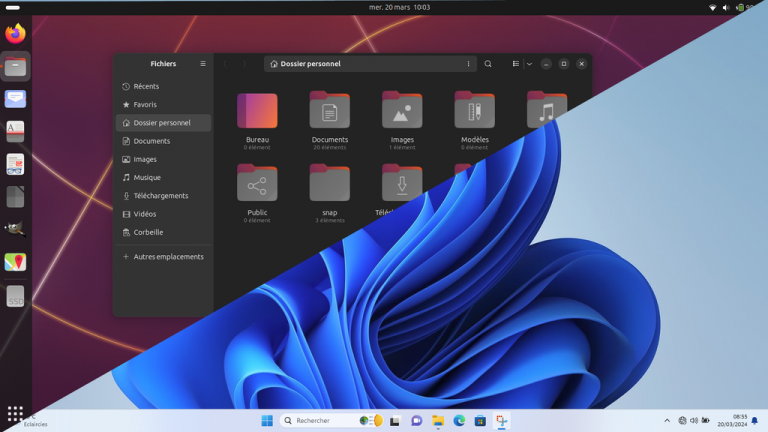Select Téléchargements in the sidebar
Image resolution: width=768 pixels, height=432 pixels.
[x=161, y=196]
